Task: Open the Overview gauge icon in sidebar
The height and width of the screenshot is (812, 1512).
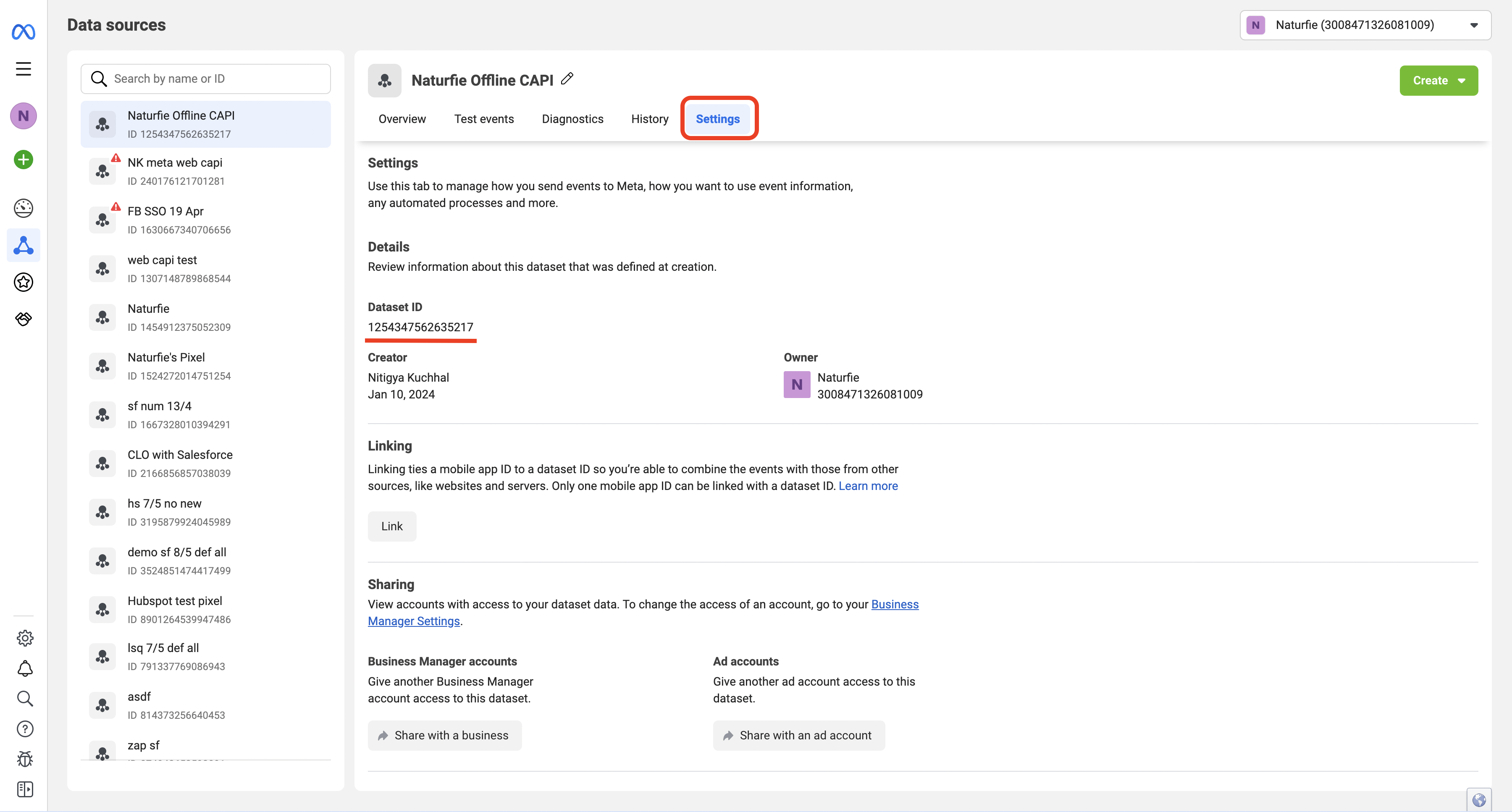Action: pos(24,208)
